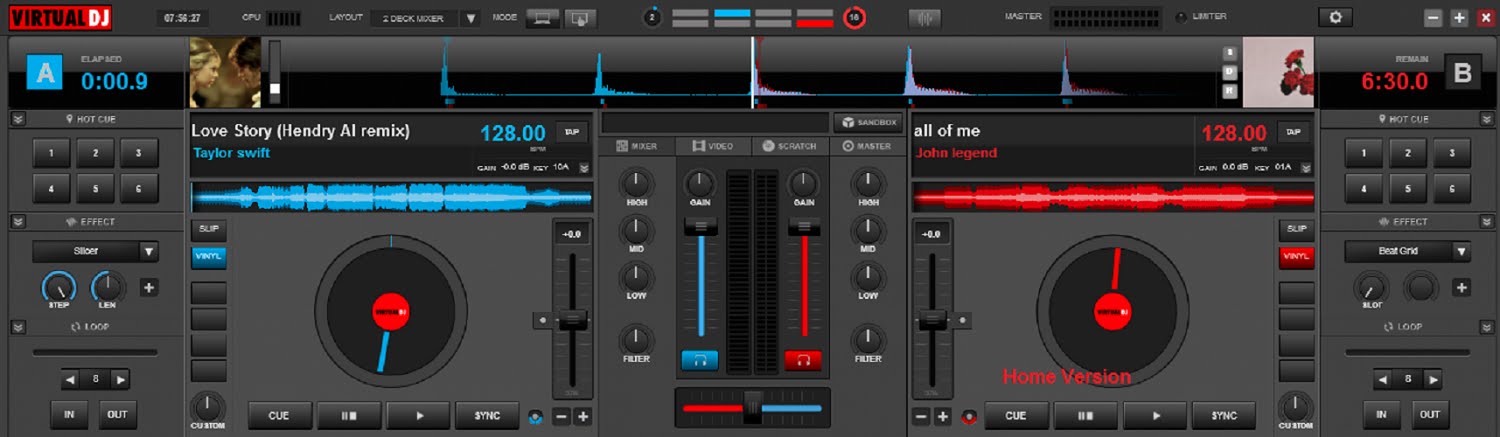Open the VirtualDJ settings gear

(1335, 18)
